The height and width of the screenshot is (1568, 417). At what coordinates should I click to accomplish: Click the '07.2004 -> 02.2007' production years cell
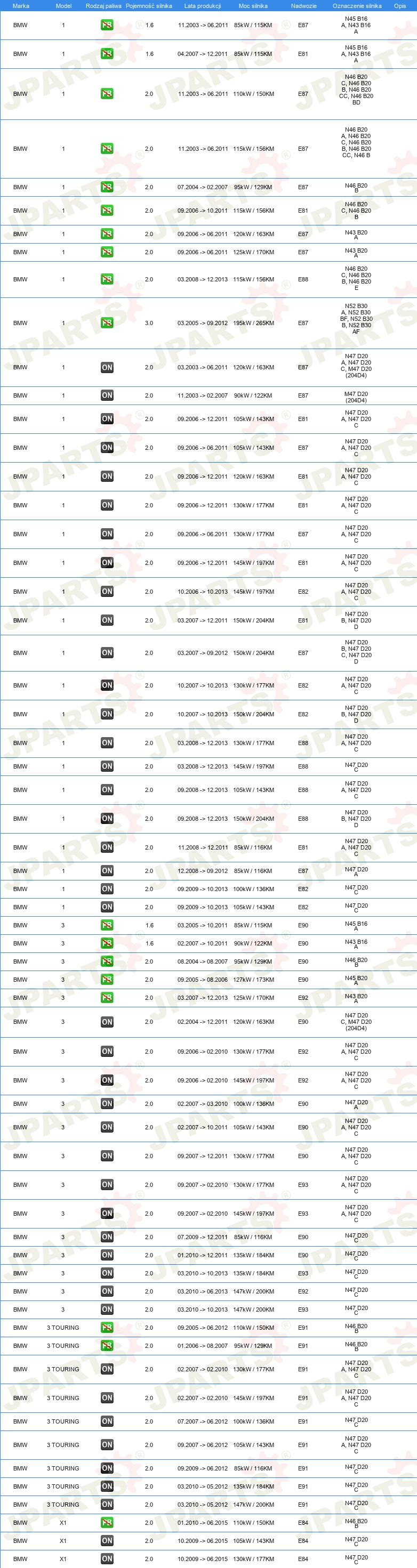[x=203, y=188]
